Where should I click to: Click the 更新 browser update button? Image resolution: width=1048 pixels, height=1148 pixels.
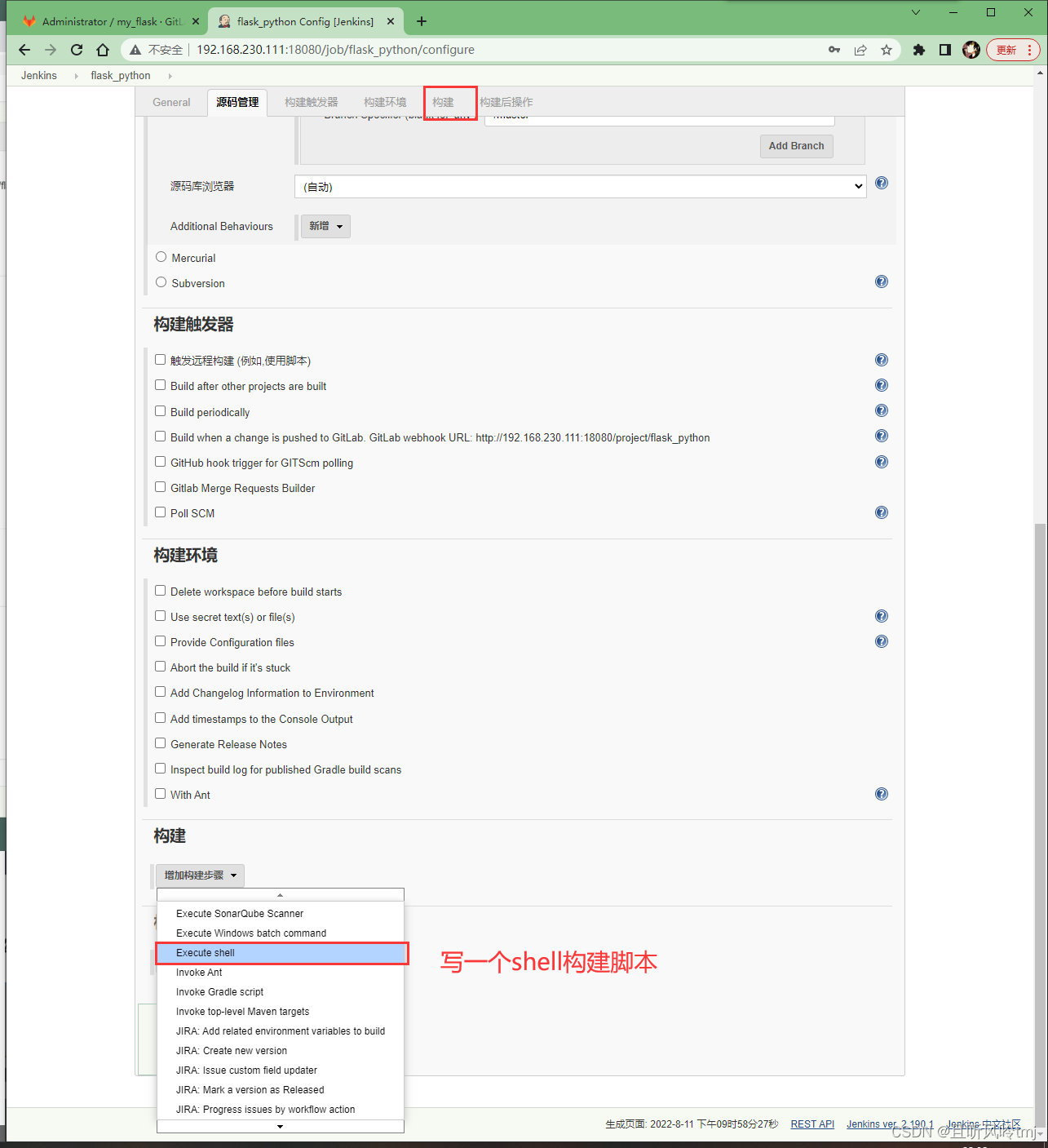tap(1013, 50)
